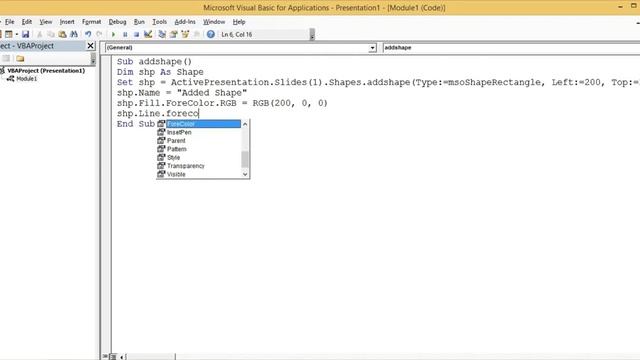The height and width of the screenshot is (360, 640).
Task: Click the Cut scissors icon
Action: (40, 34)
